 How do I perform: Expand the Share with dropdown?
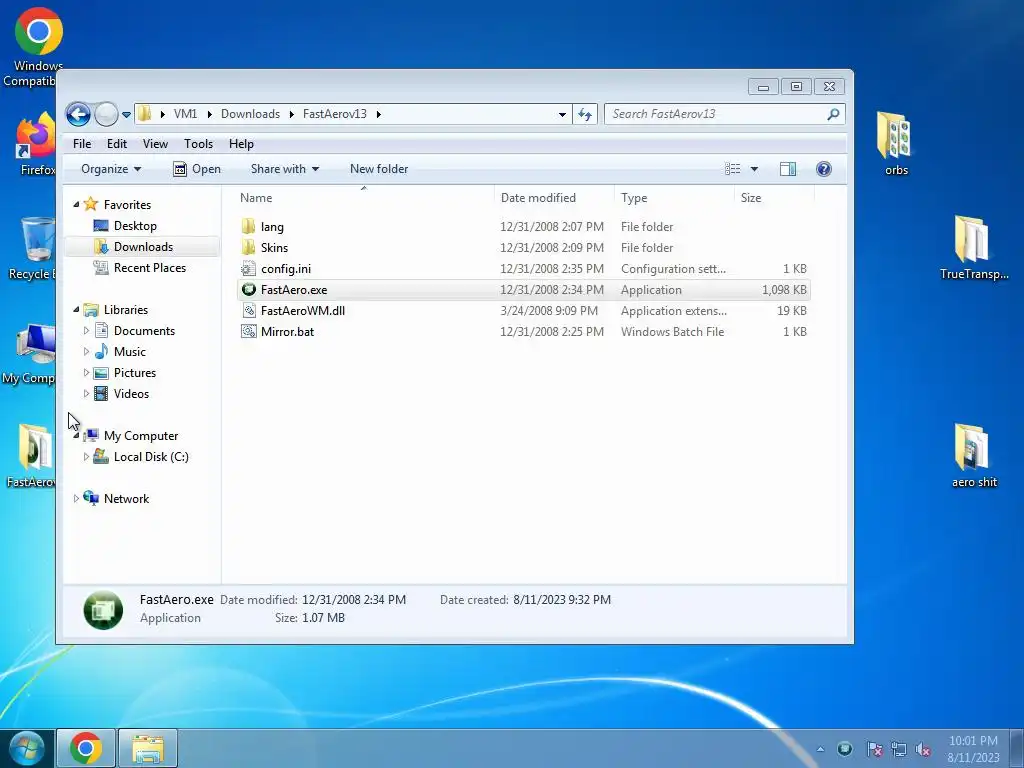click(285, 169)
